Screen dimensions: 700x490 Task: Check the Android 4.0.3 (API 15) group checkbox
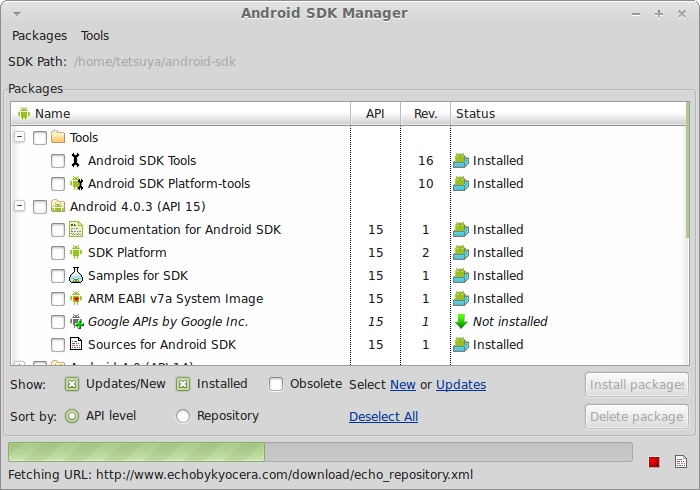40,207
